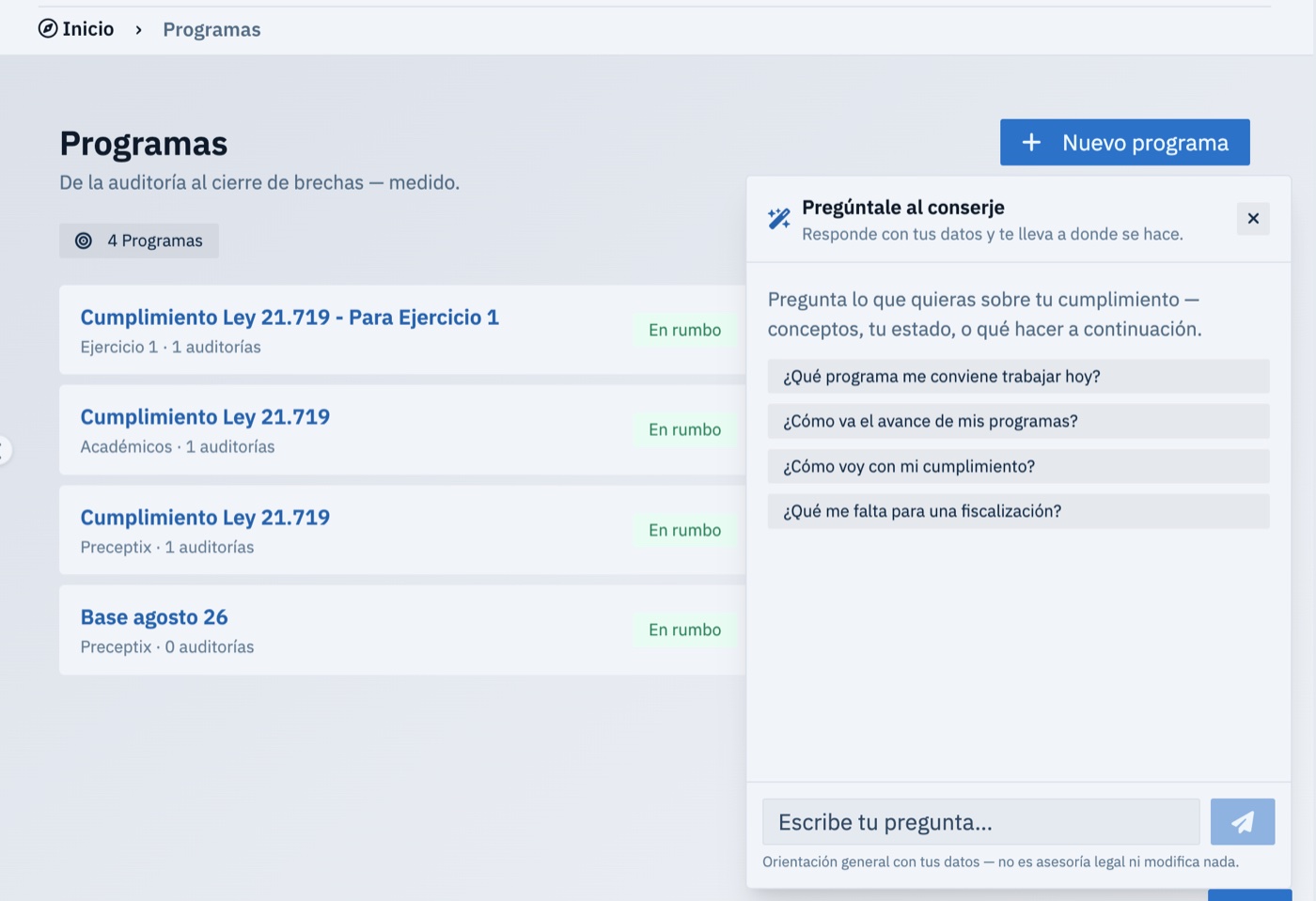The width and height of the screenshot is (1316, 901).
Task: Select the Programas breadcrumb item
Action: pos(211,29)
